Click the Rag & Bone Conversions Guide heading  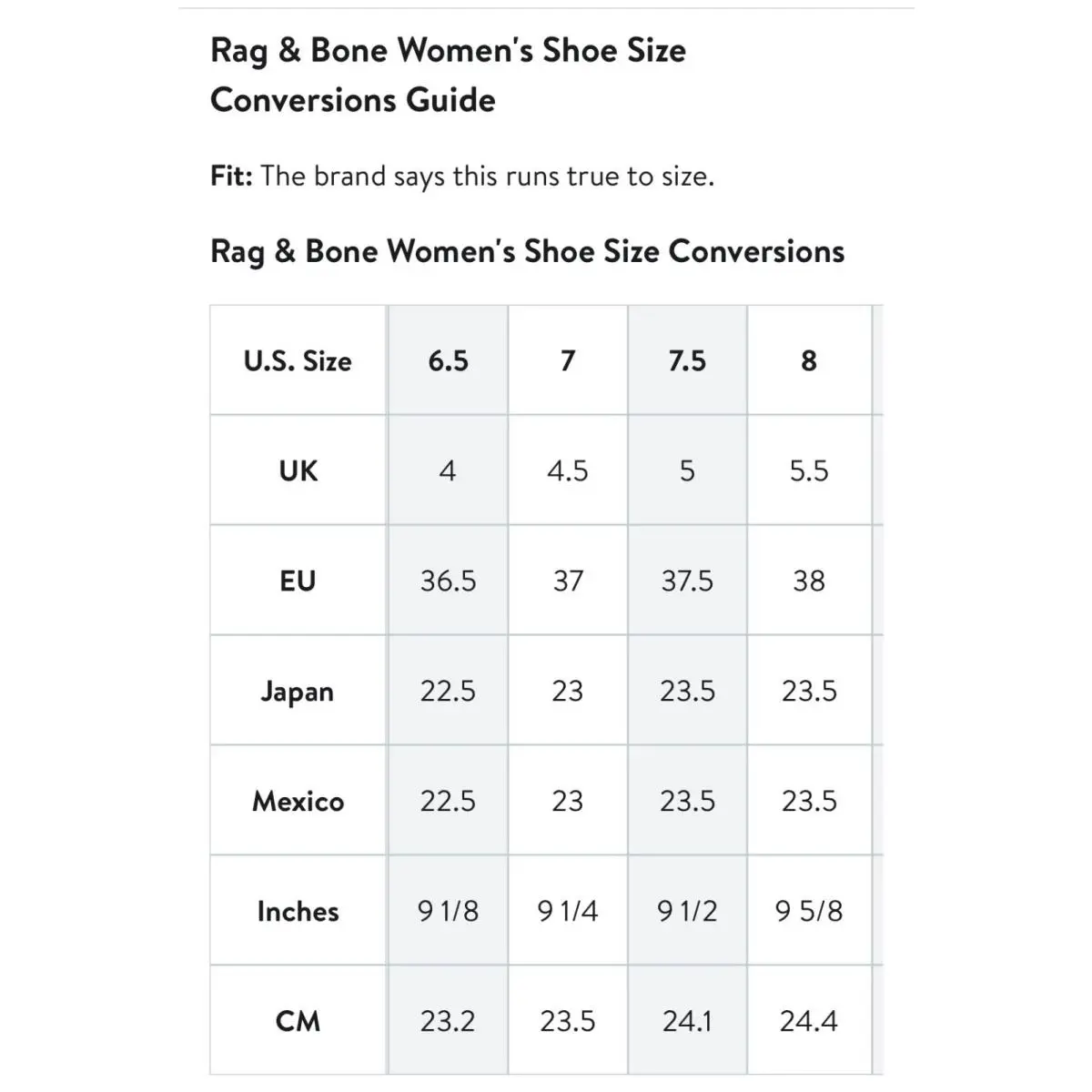[448, 75]
